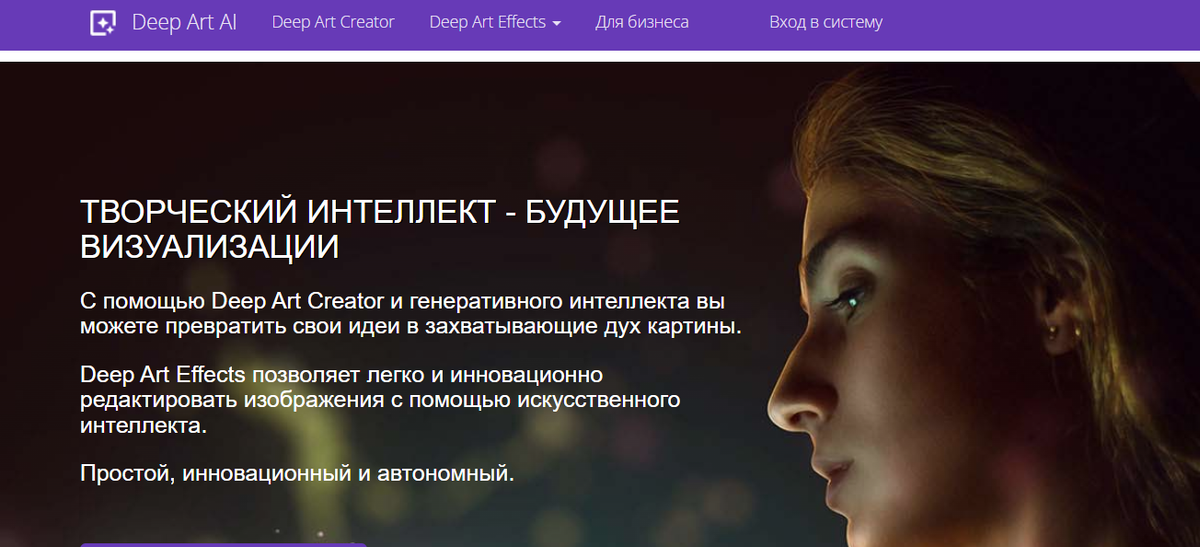Click the paragraph beginning Deep Art Effects позволяет
1200x547 pixels.
pyautogui.click(x=380, y=400)
